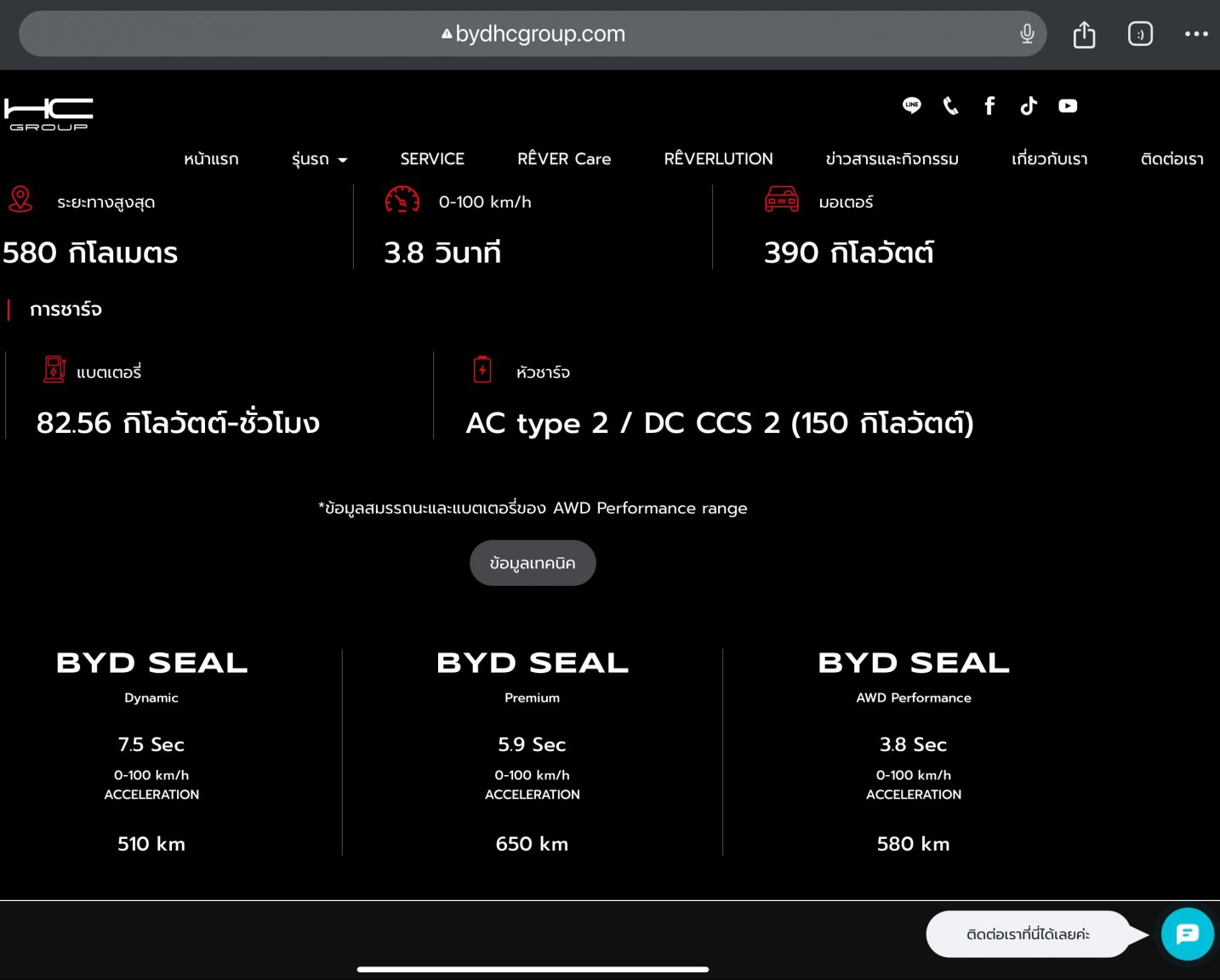This screenshot has height=980, width=1220.
Task: Click the 3.8 วินาที figure
Action: [442, 253]
